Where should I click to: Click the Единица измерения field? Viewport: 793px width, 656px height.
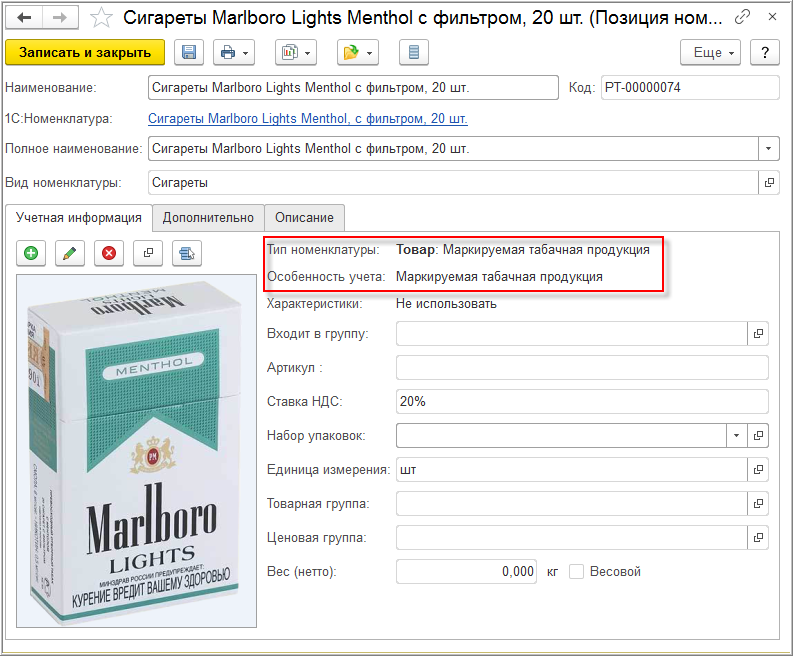click(571, 470)
